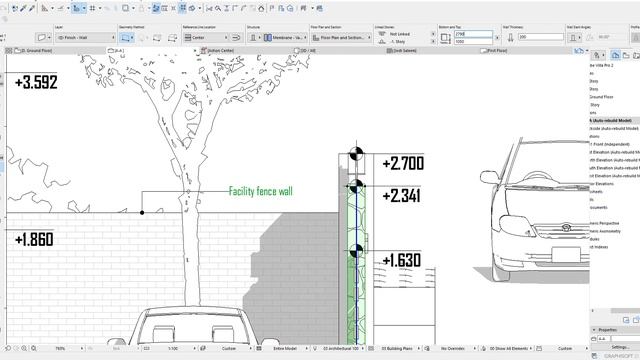Open the Membrane structure material dropdown
The width and height of the screenshot is (640, 360).
click(285, 38)
